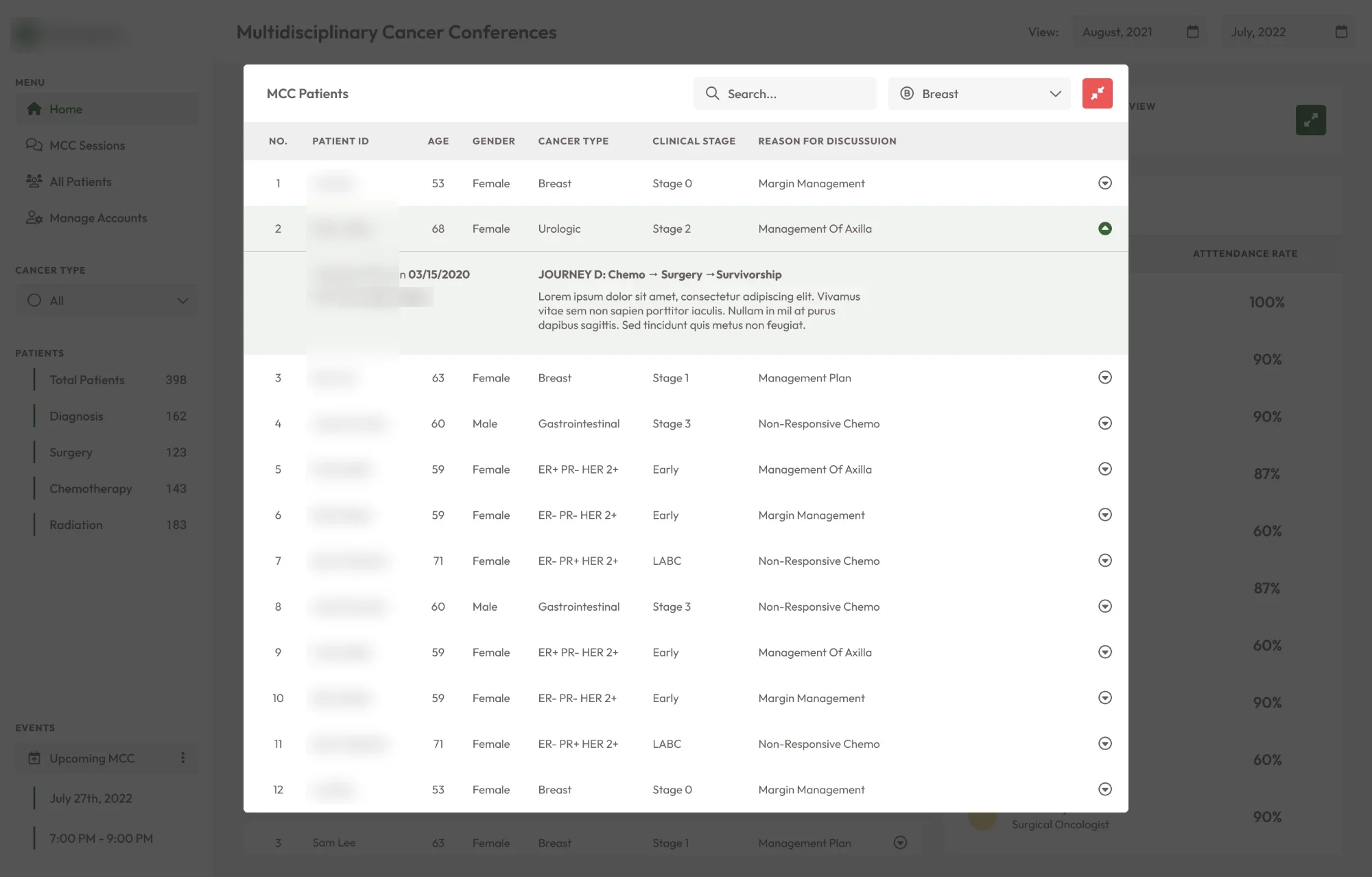
Task: Expand details for row 9
Action: coord(1104,652)
